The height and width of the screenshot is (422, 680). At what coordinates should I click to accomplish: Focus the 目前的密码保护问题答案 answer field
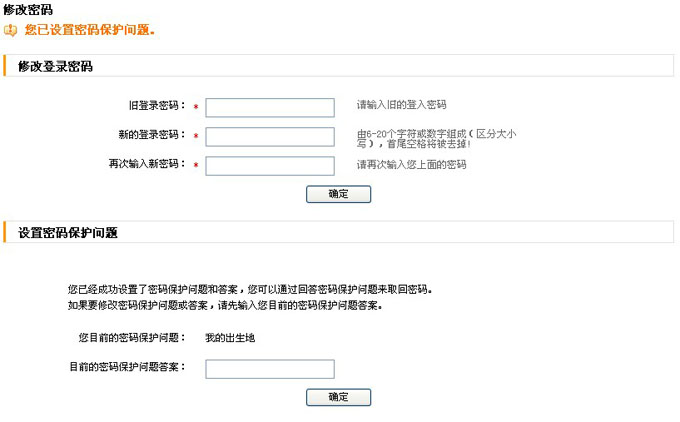point(270,369)
